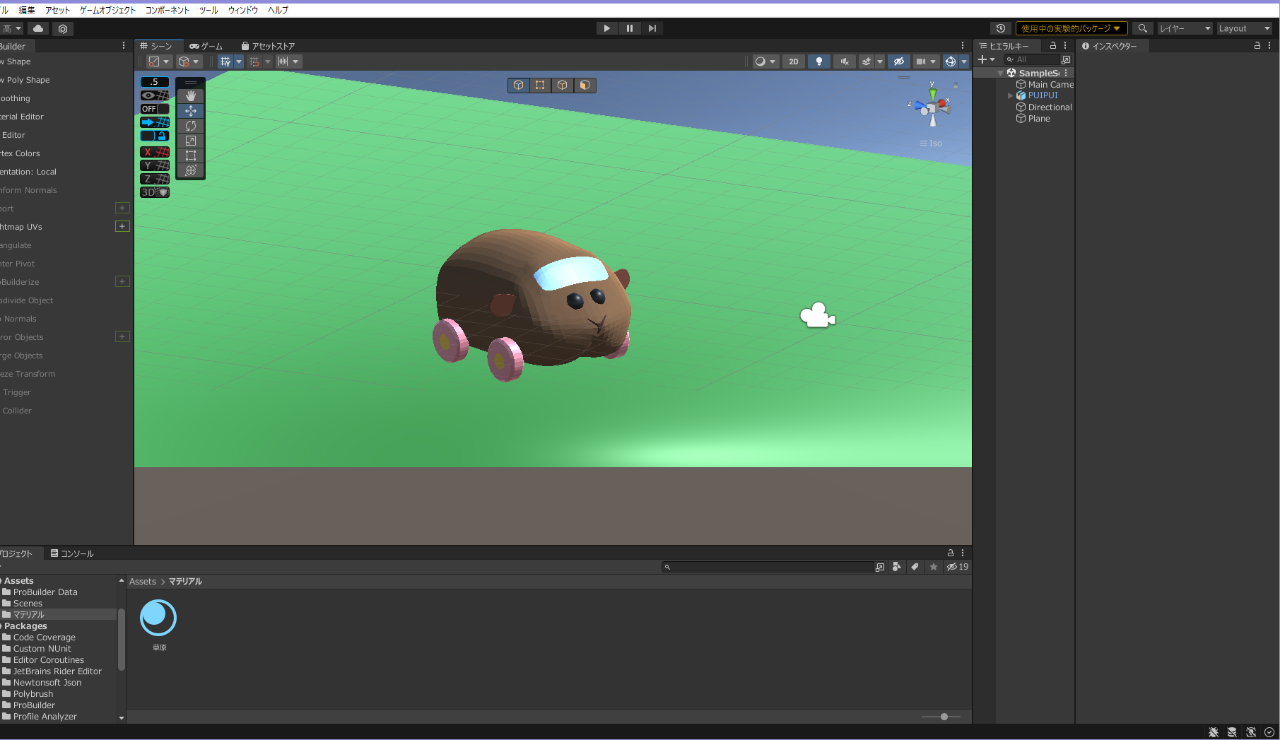Open the undo history clock icon
Screen dimensions: 1280x740
(1000, 29)
